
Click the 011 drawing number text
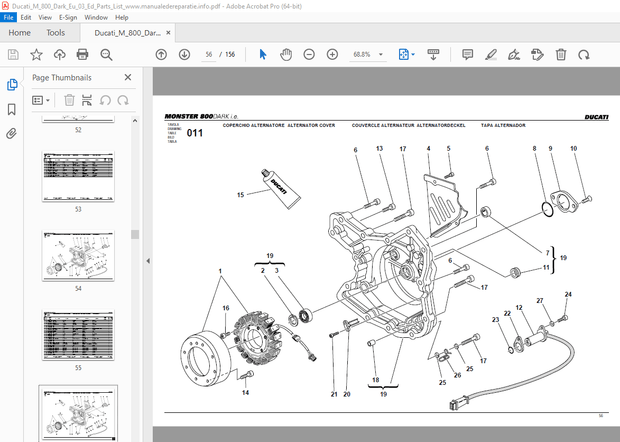click(195, 133)
